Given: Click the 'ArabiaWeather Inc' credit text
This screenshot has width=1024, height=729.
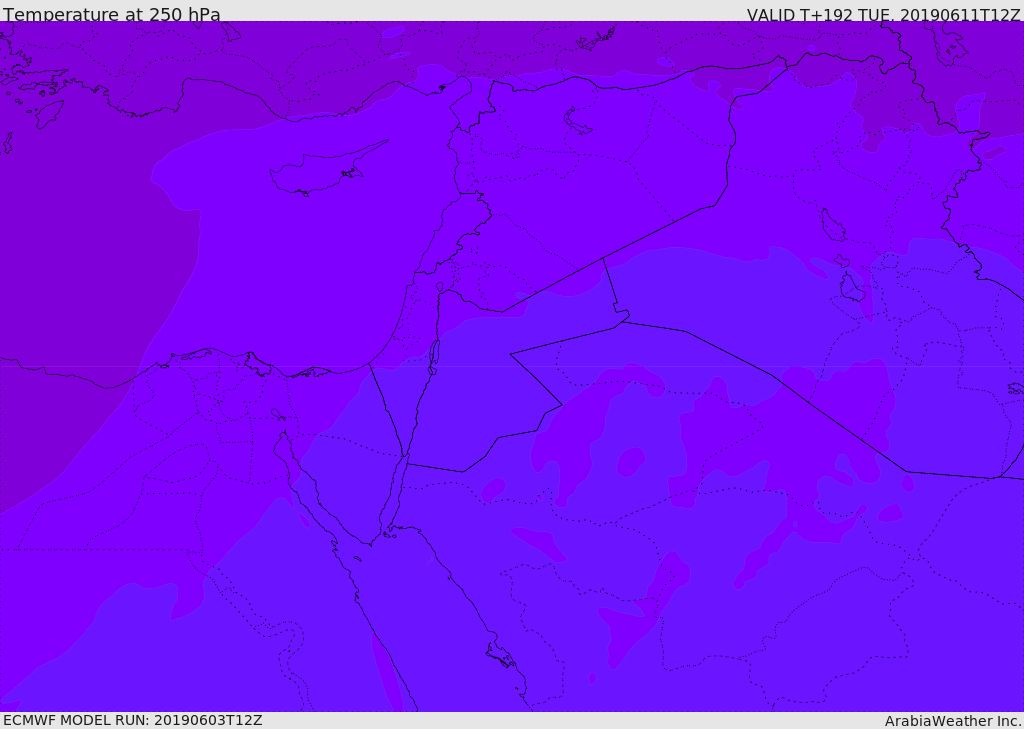Looking at the screenshot, I should tap(953, 721).
